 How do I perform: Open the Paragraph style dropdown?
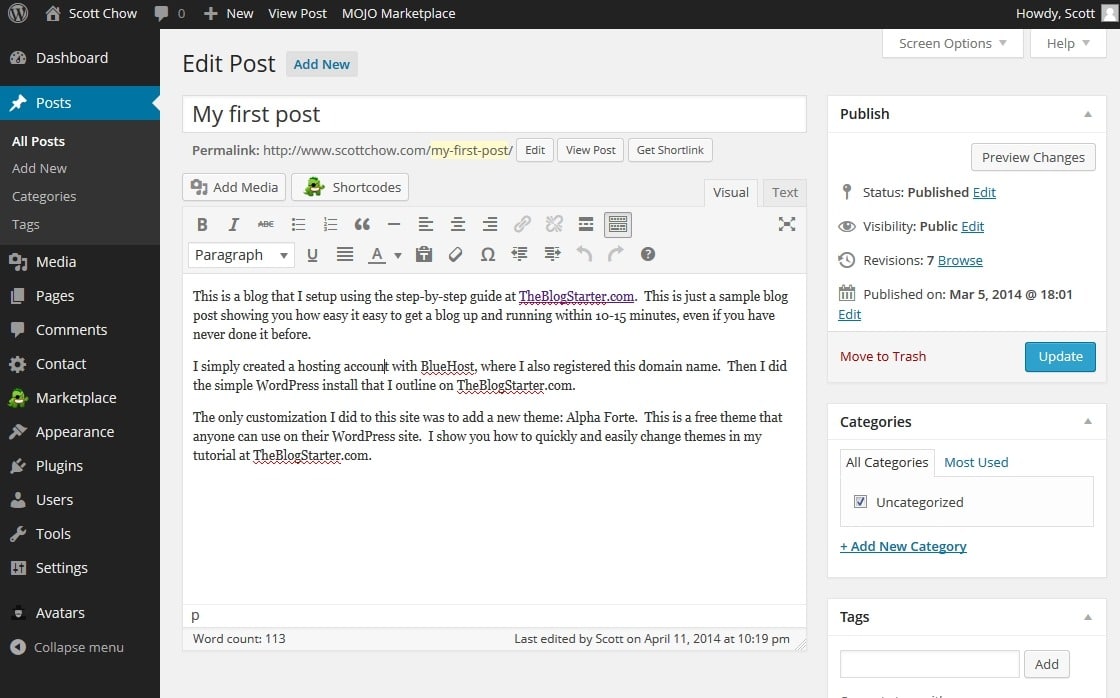(x=240, y=255)
